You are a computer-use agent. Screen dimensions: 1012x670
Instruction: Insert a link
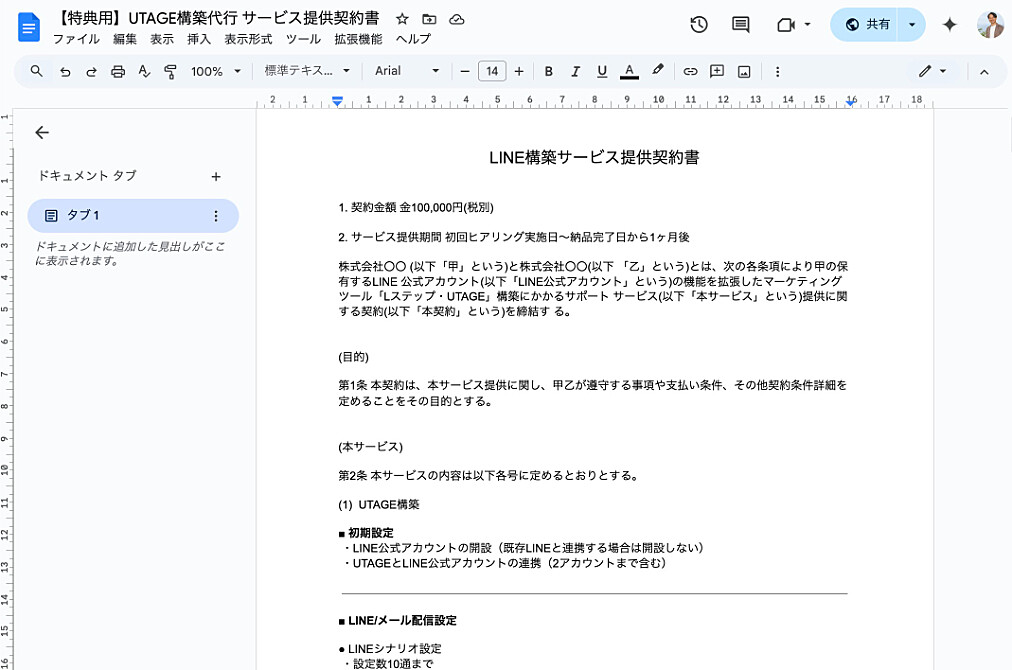(x=690, y=72)
